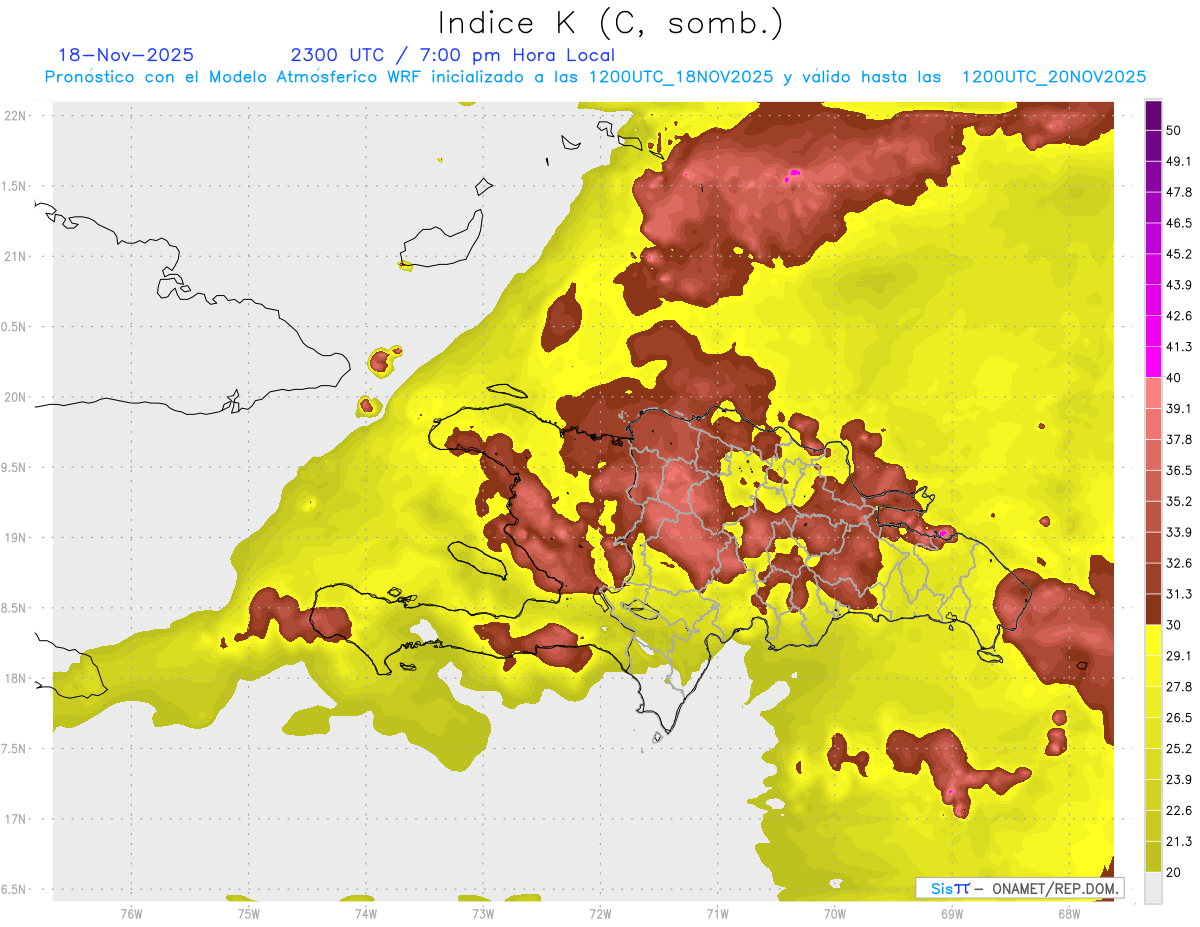Click the color scale label "36.5"
The width and height of the screenshot is (1200, 927).
[1178, 470]
